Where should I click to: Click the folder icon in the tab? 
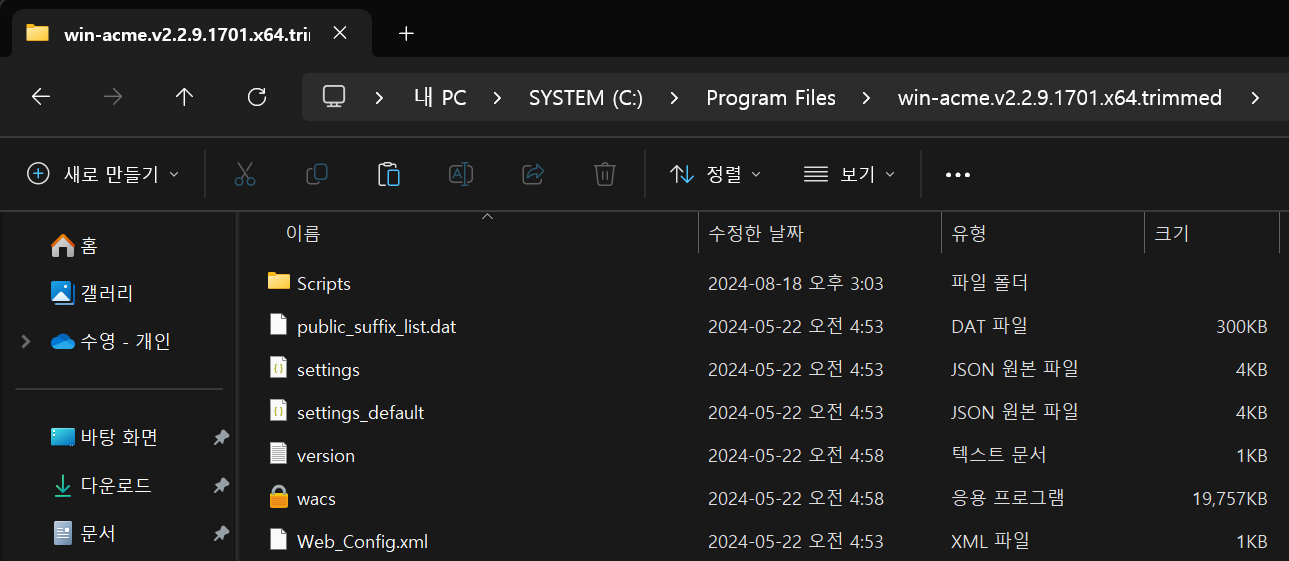click(x=38, y=32)
